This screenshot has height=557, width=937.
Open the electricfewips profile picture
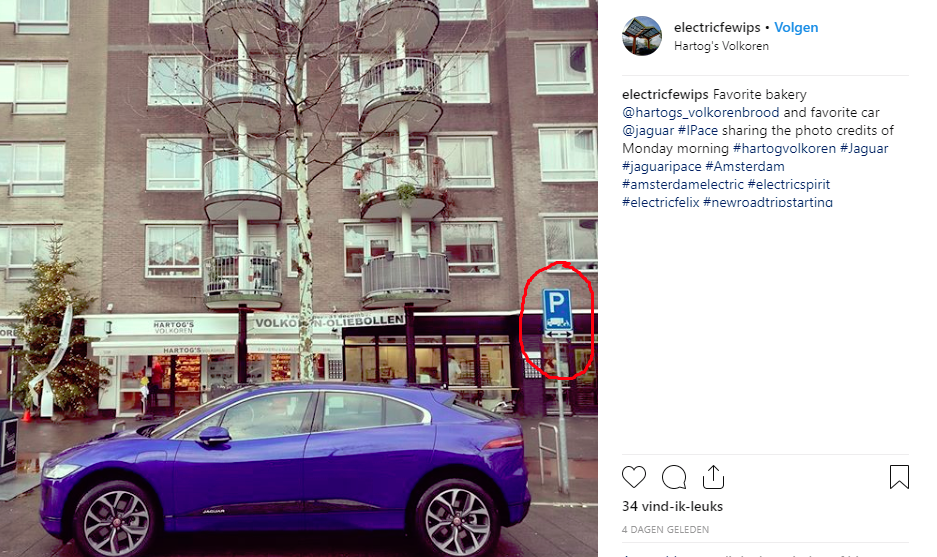[642, 36]
